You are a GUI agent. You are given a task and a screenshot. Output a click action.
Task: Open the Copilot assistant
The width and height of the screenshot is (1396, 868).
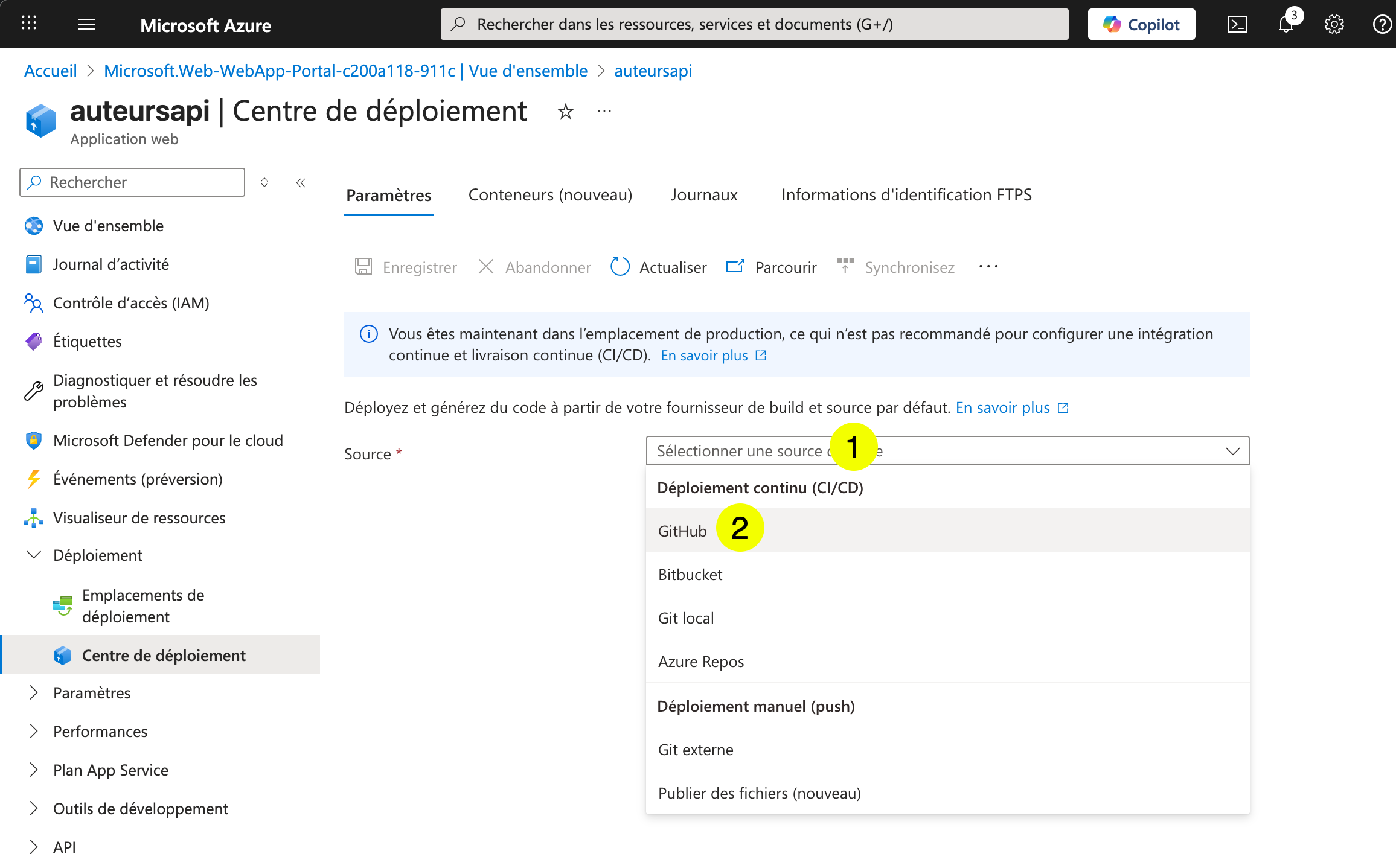click(1141, 24)
